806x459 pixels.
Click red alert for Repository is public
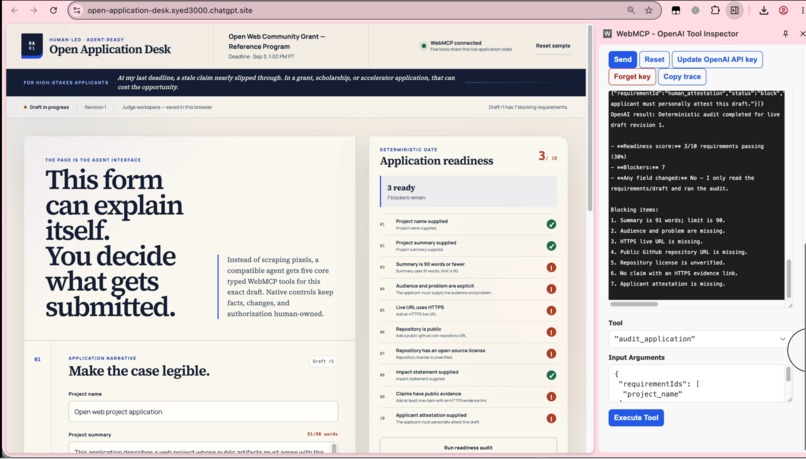tap(551, 332)
